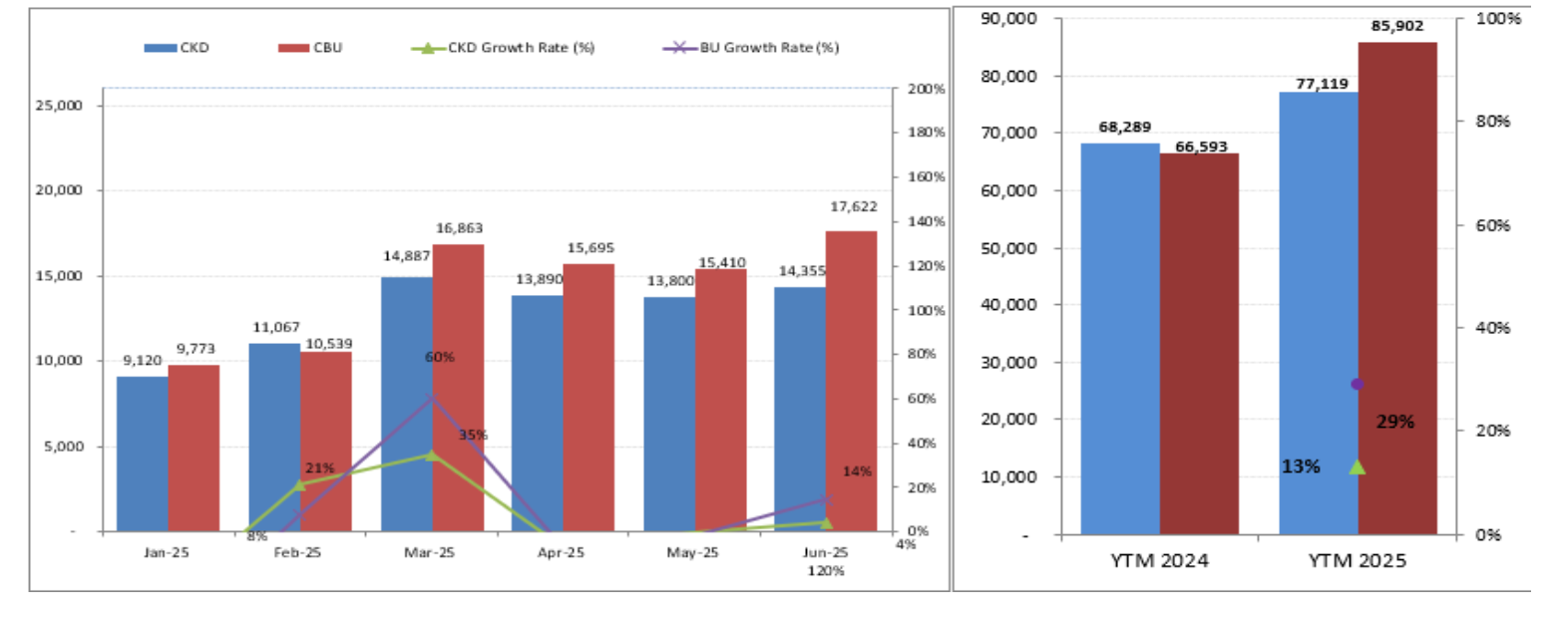Select the '13,890' data label
Viewport: 1568px width, 626px height.
(540, 279)
